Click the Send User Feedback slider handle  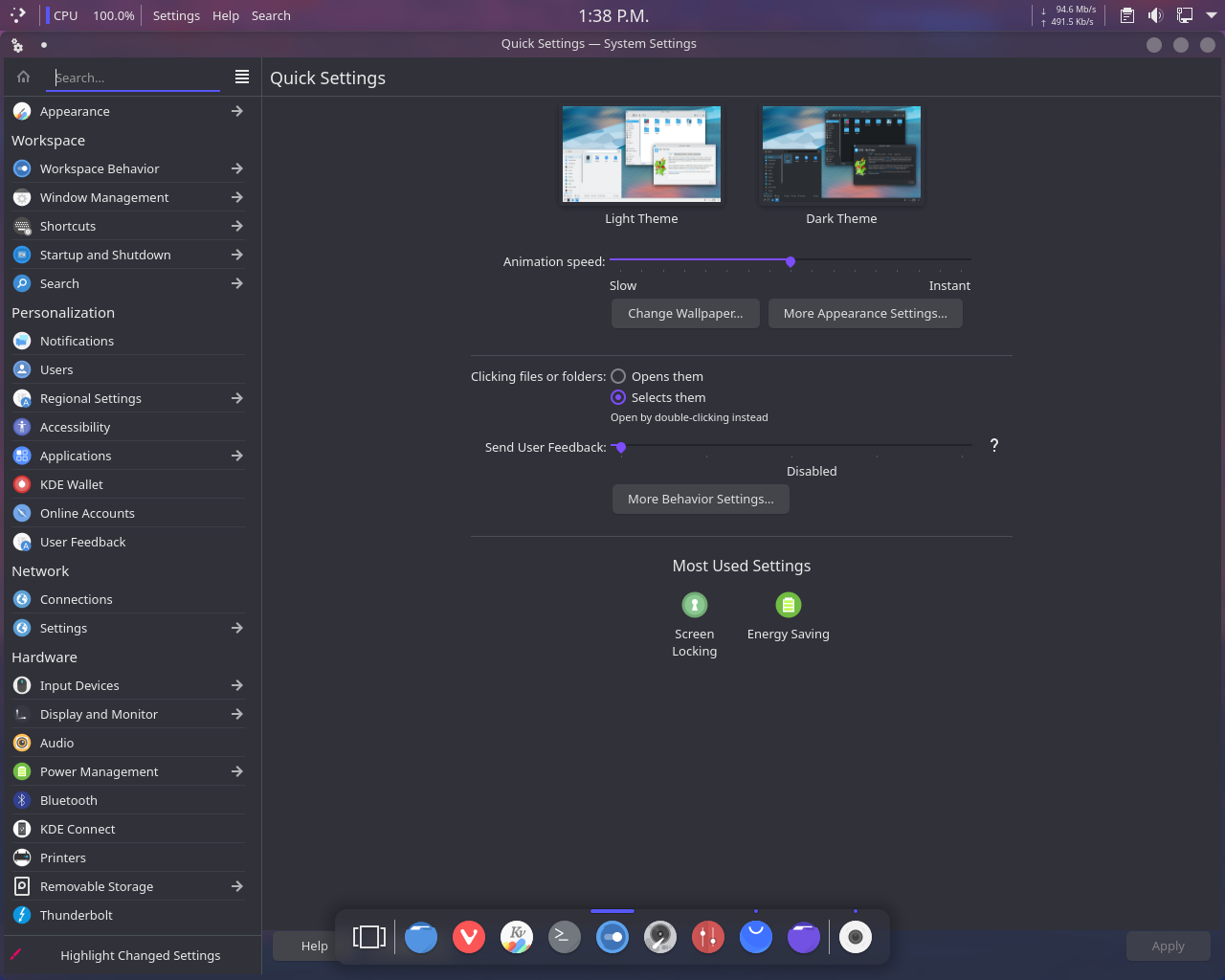tap(620, 447)
